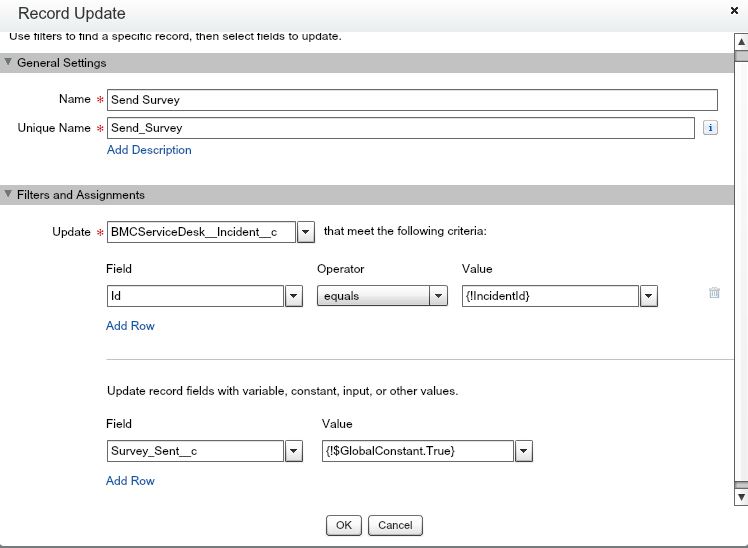Image resolution: width=748 pixels, height=548 pixels.
Task: Open the Survey_Sent__c field dropdown
Action: tap(294, 451)
